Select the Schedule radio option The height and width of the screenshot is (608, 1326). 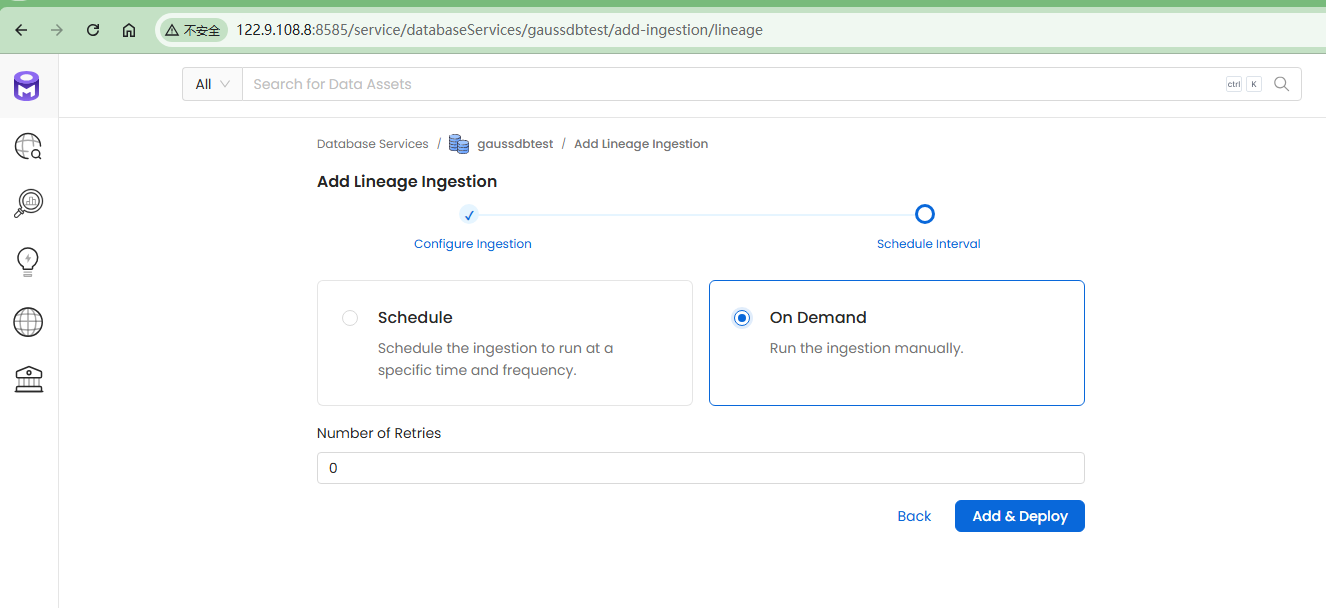point(350,318)
